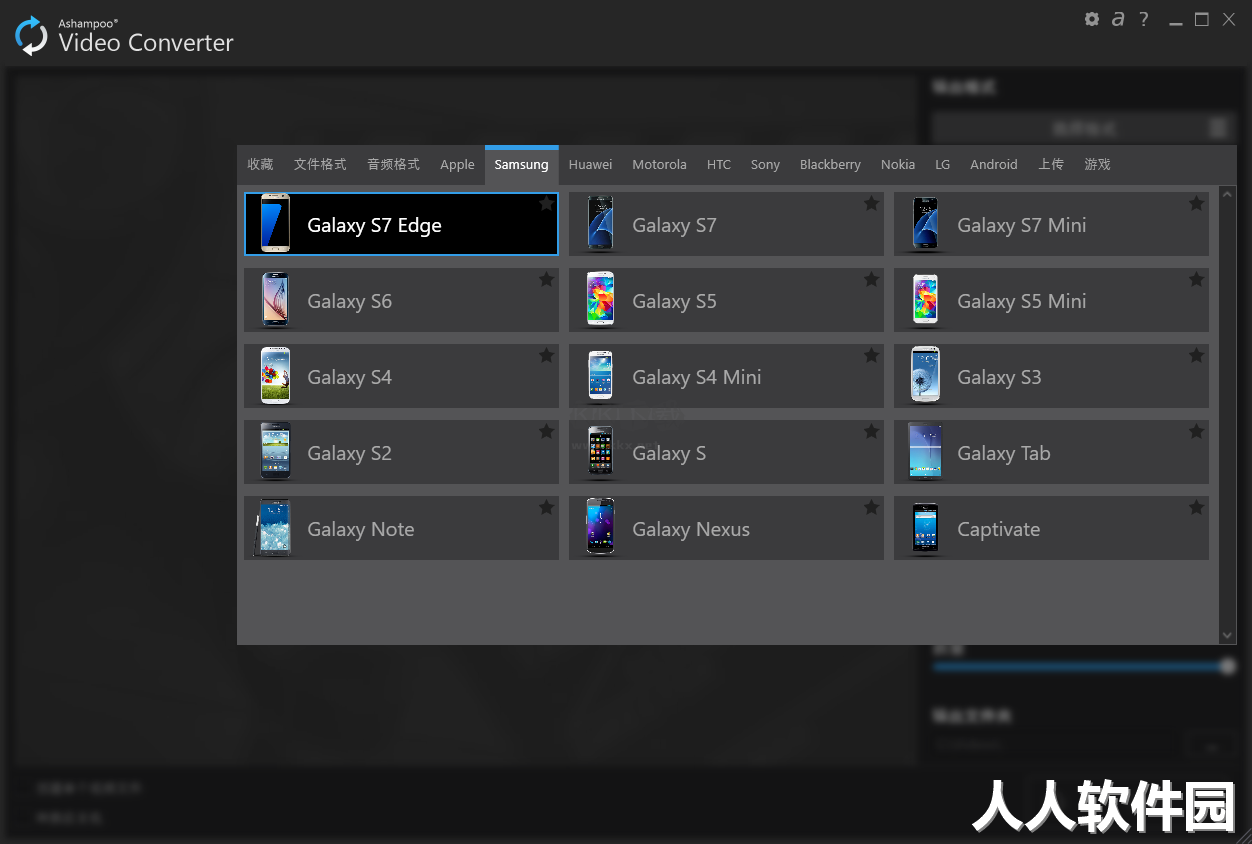The width and height of the screenshot is (1252, 844).
Task: Switch to the Sony tab
Action: pos(765,165)
